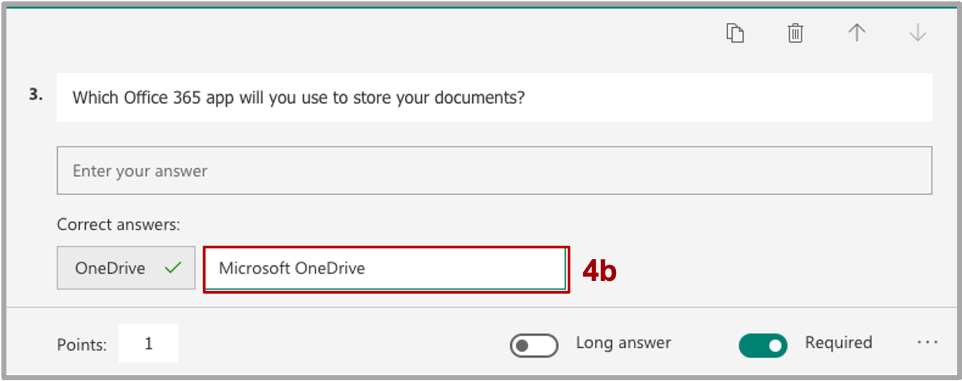Click the green checkmark beside OneDrive
962x381 pixels.
pyautogui.click(x=174, y=267)
